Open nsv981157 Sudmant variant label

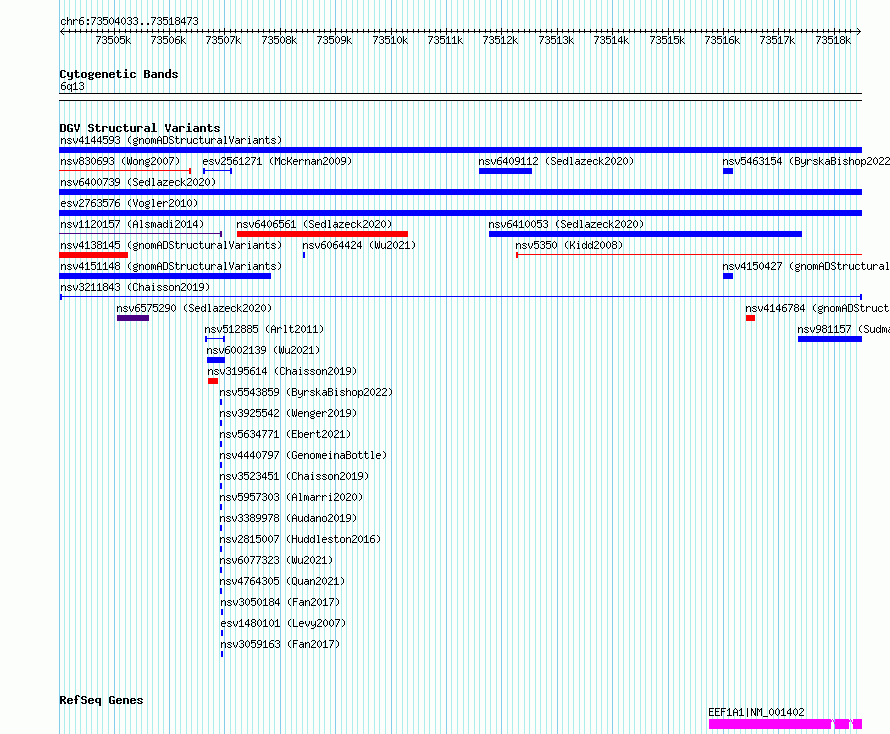tap(843, 329)
